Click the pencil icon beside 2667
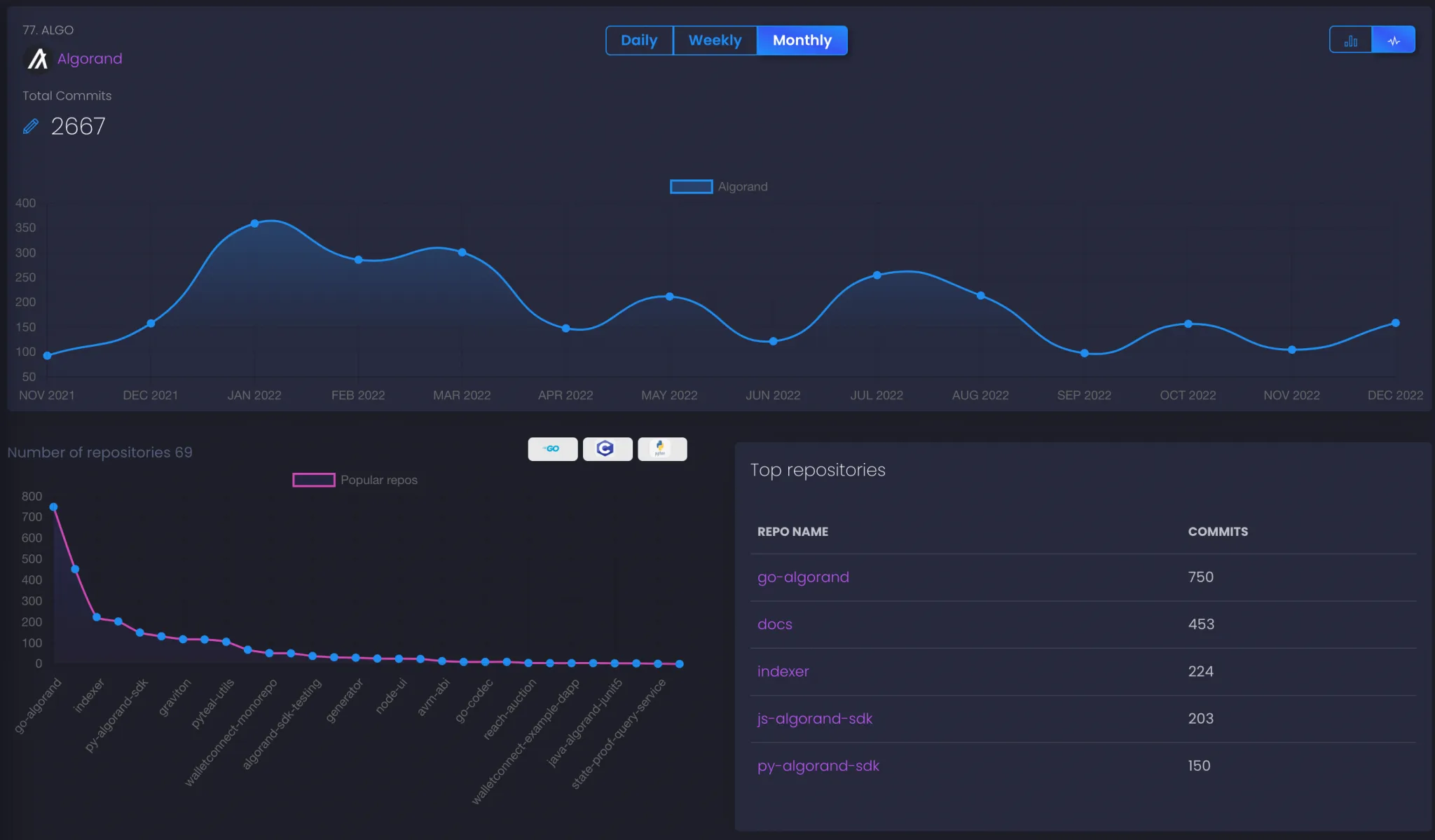Screen dimensions: 1435x840 (x=31, y=126)
